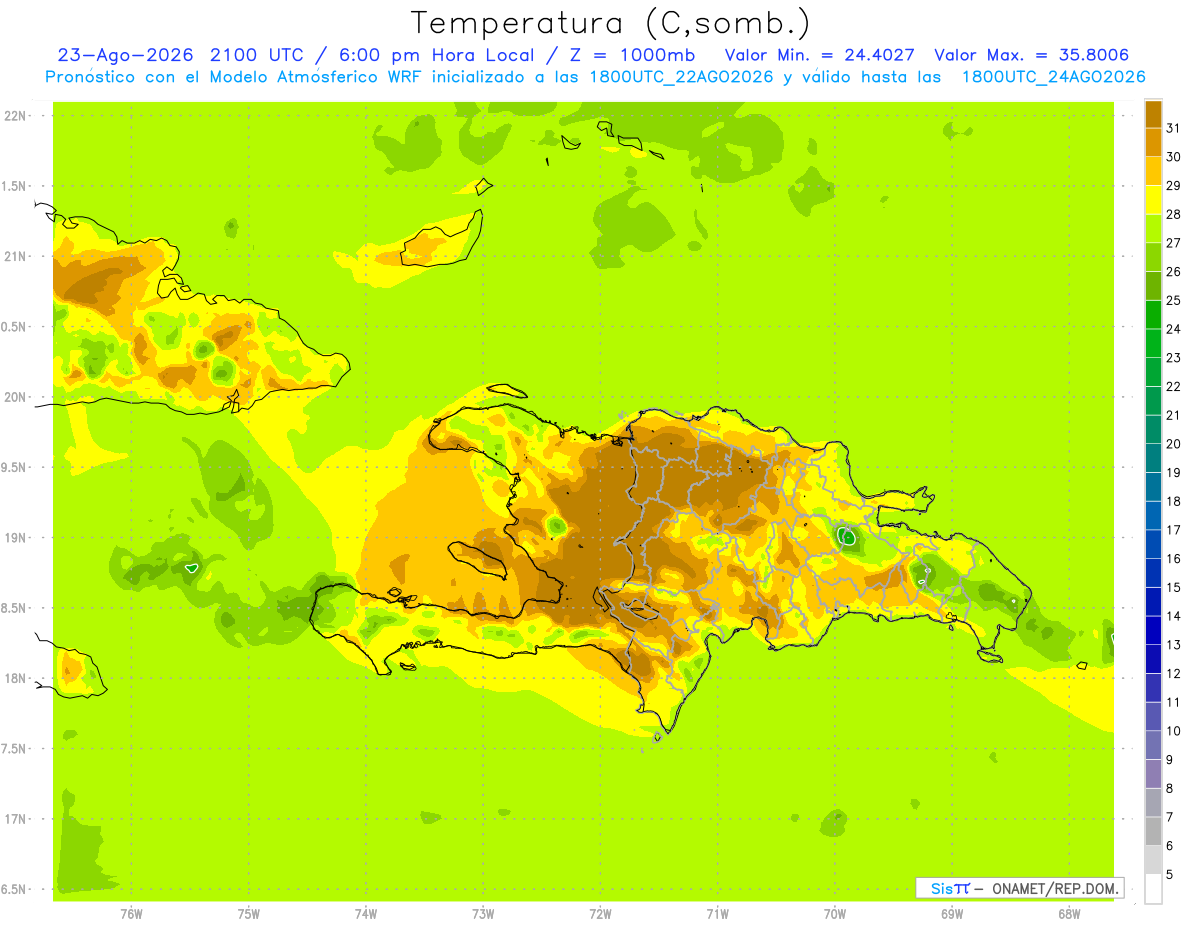This screenshot has width=1200, height=927.
Task: Pick the dark blue swatch between 13 and 14
Action: pos(1153,630)
